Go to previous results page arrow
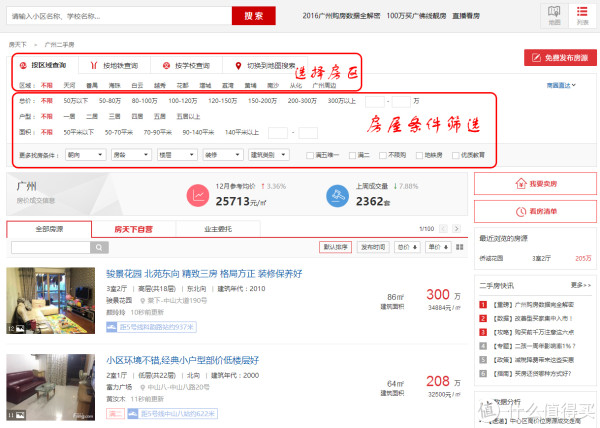This screenshot has height=428, width=600. tap(443, 229)
